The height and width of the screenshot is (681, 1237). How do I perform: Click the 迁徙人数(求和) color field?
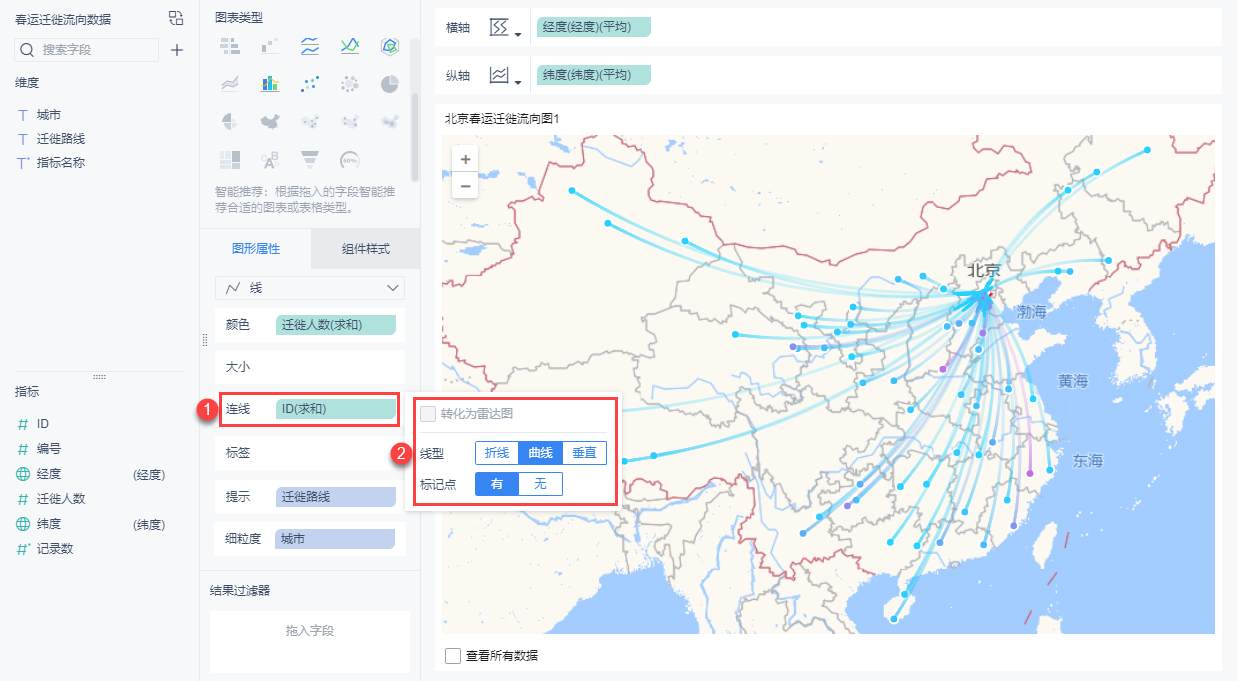(x=336, y=325)
